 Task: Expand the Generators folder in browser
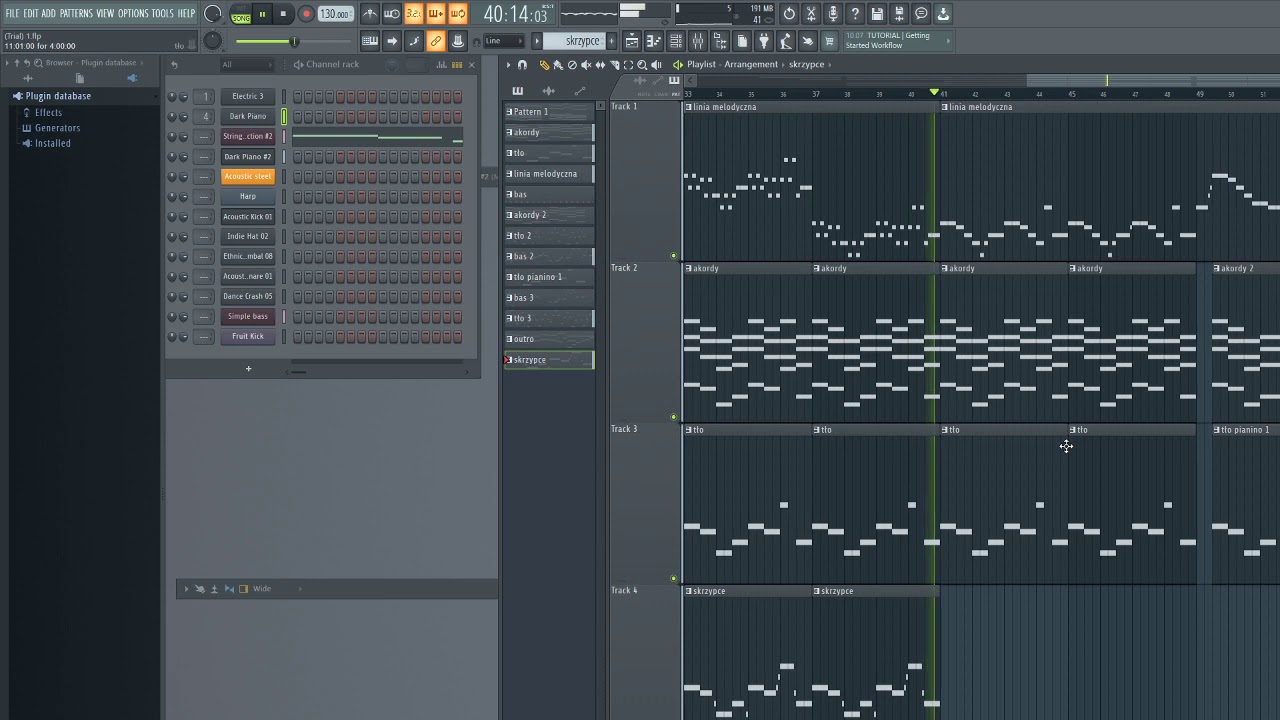point(57,128)
